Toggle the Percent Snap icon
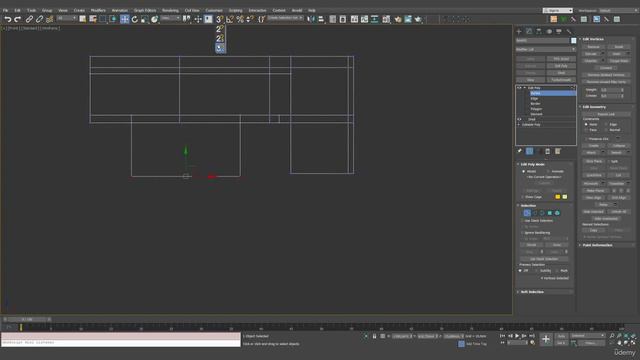640x360 pixels. coord(240,19)
